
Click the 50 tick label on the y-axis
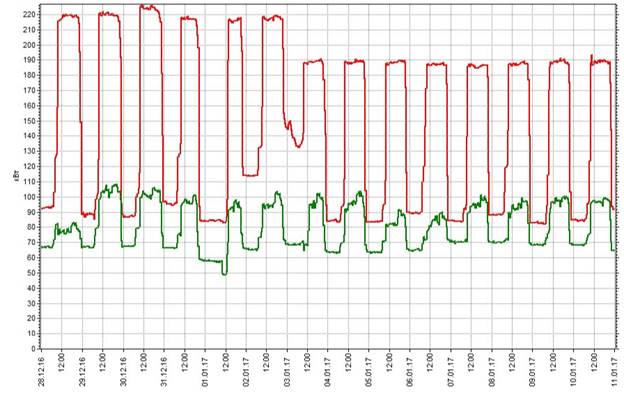32,273
